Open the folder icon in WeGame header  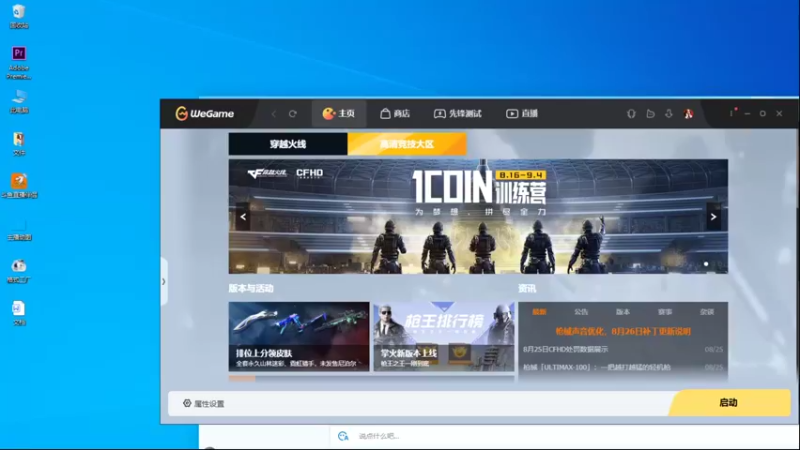pos(650,114)
